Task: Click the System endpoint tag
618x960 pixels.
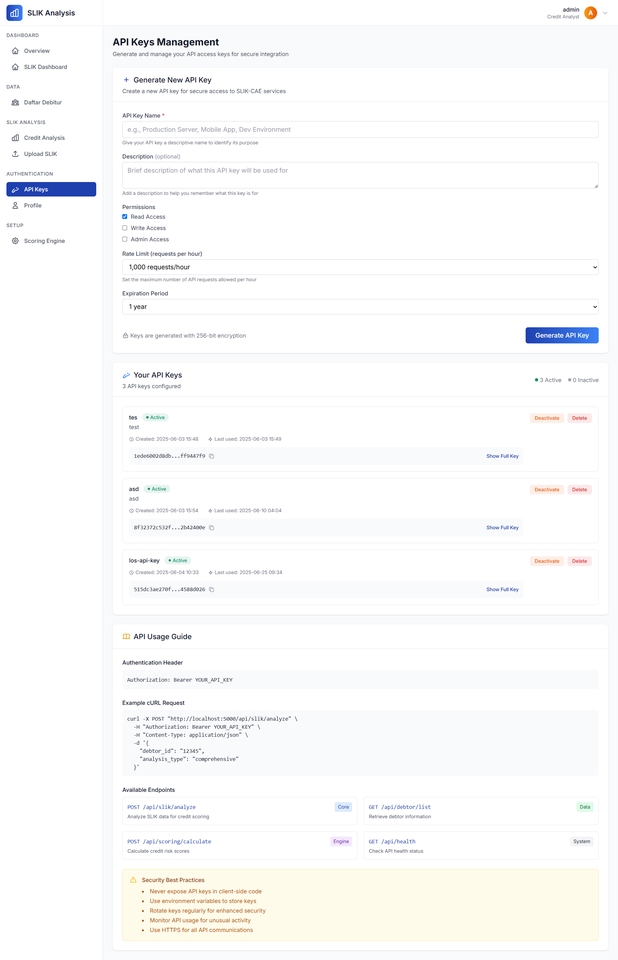Action: (582, 841)
